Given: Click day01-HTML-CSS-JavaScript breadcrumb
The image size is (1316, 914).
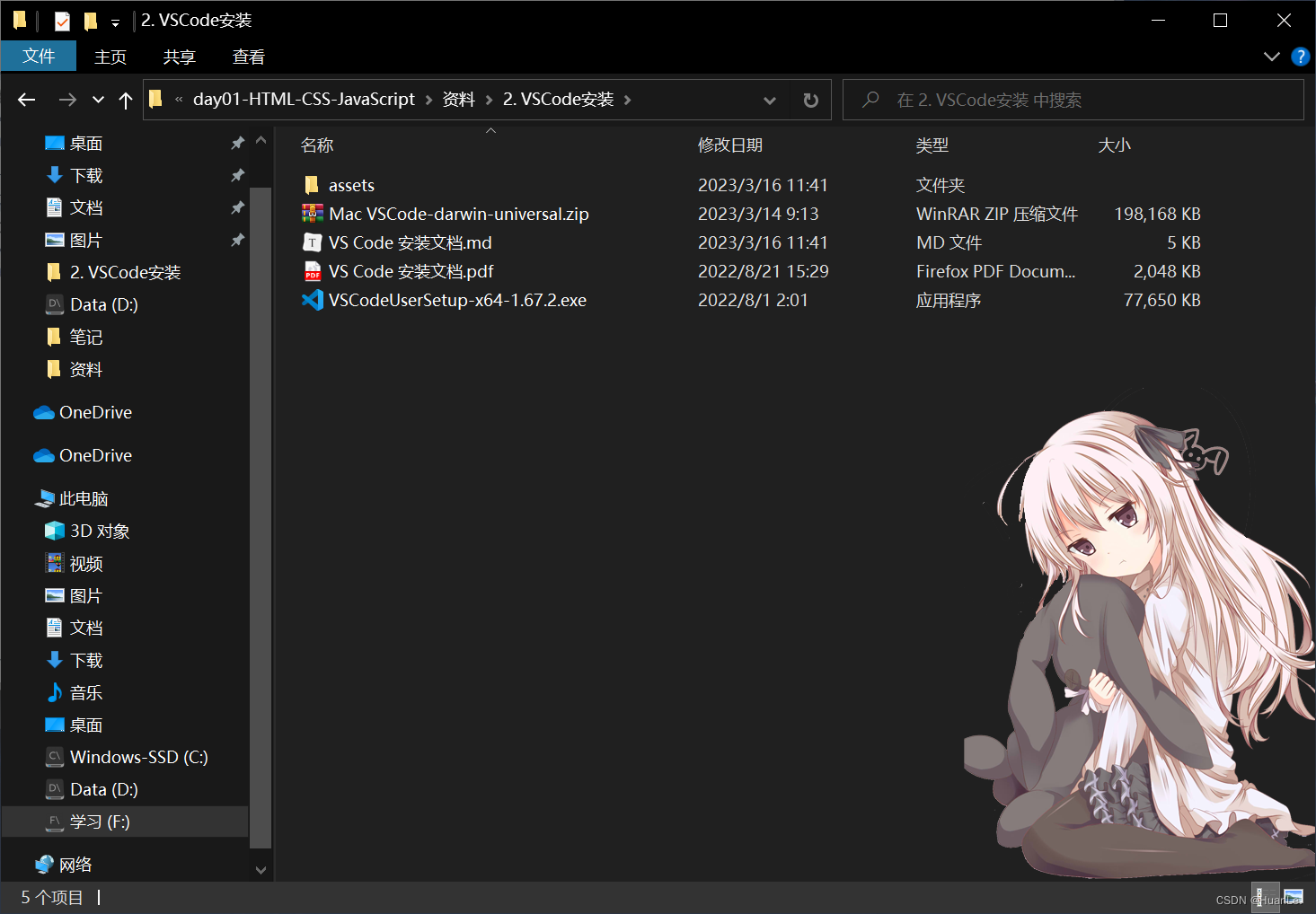Looking at the screenshot, I should (304, 99).
